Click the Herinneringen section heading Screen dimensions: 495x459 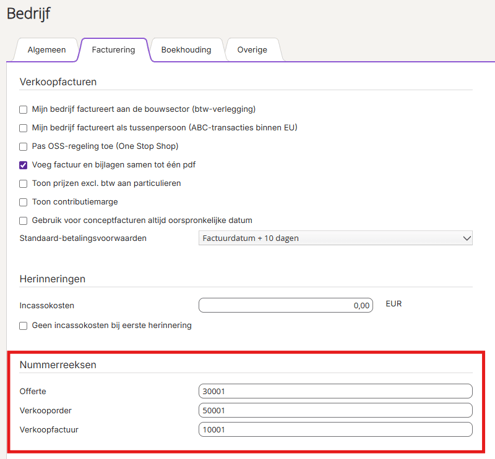[x=52, y=279]
